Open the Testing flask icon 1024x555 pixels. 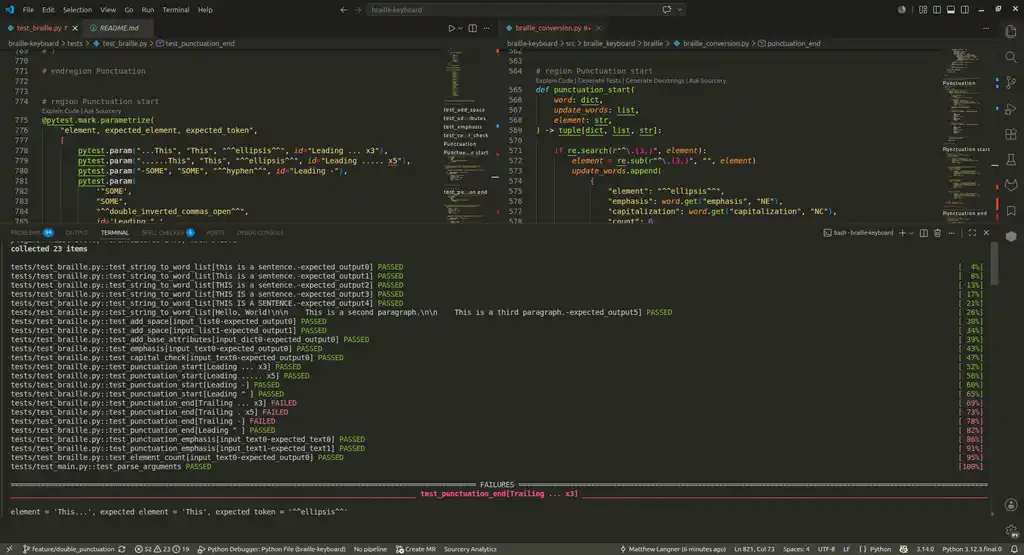(x=1011, y=160)
